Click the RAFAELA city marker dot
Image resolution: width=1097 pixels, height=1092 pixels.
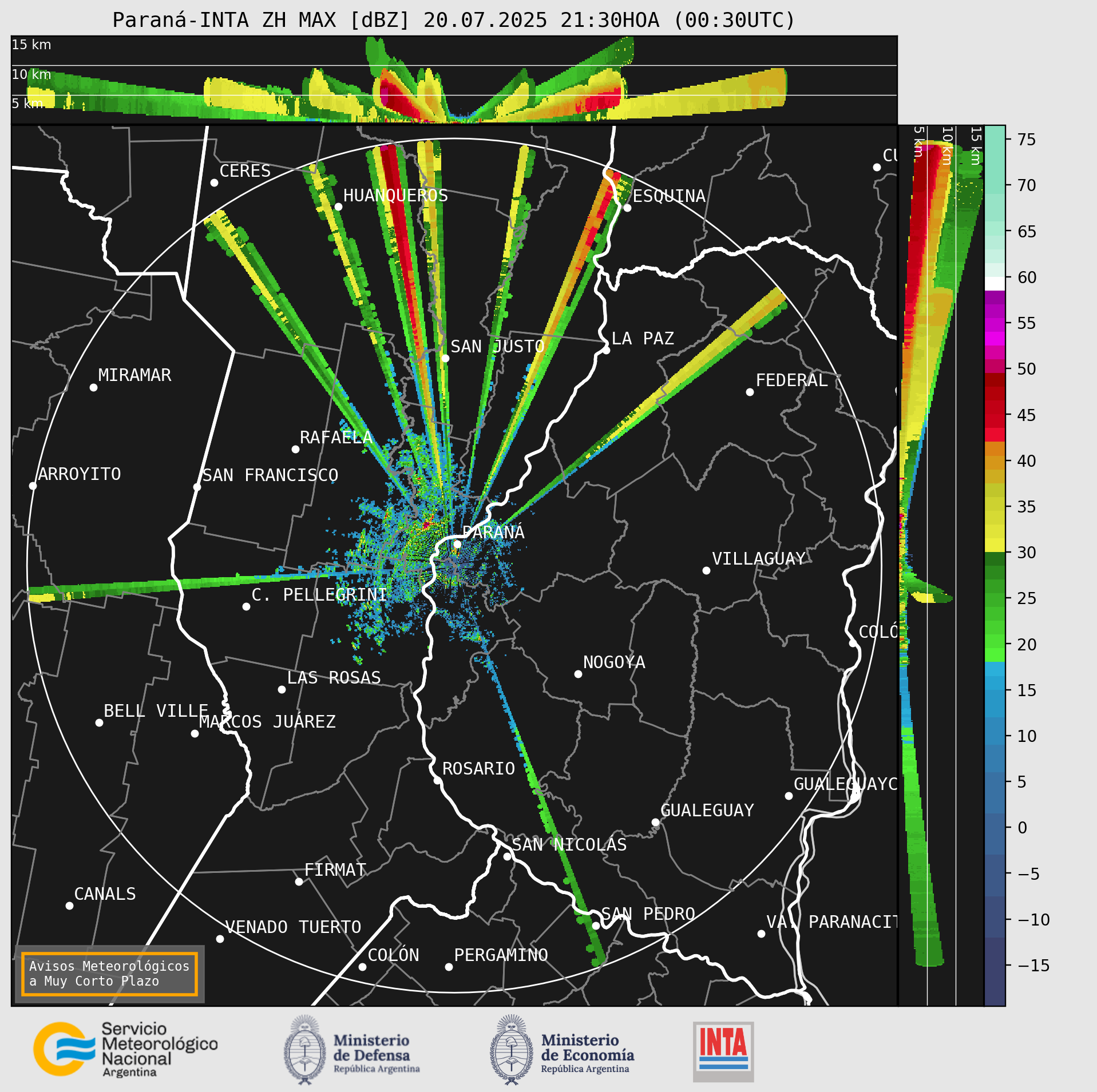click(295, 449)
